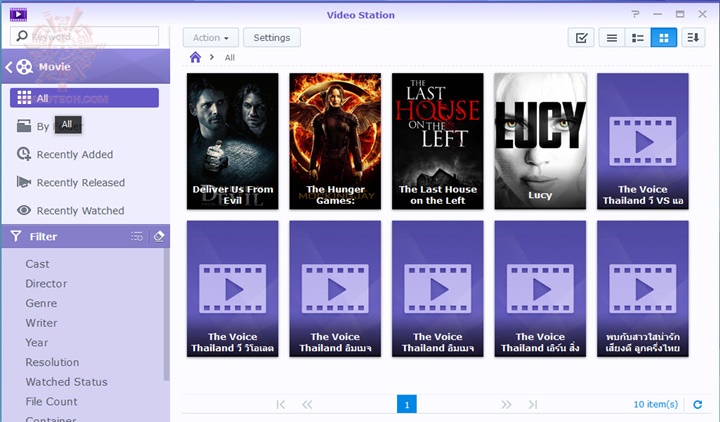Go back using the Movie arrow
This screenshot has height=422, width=720.
[x=8, y=67]
